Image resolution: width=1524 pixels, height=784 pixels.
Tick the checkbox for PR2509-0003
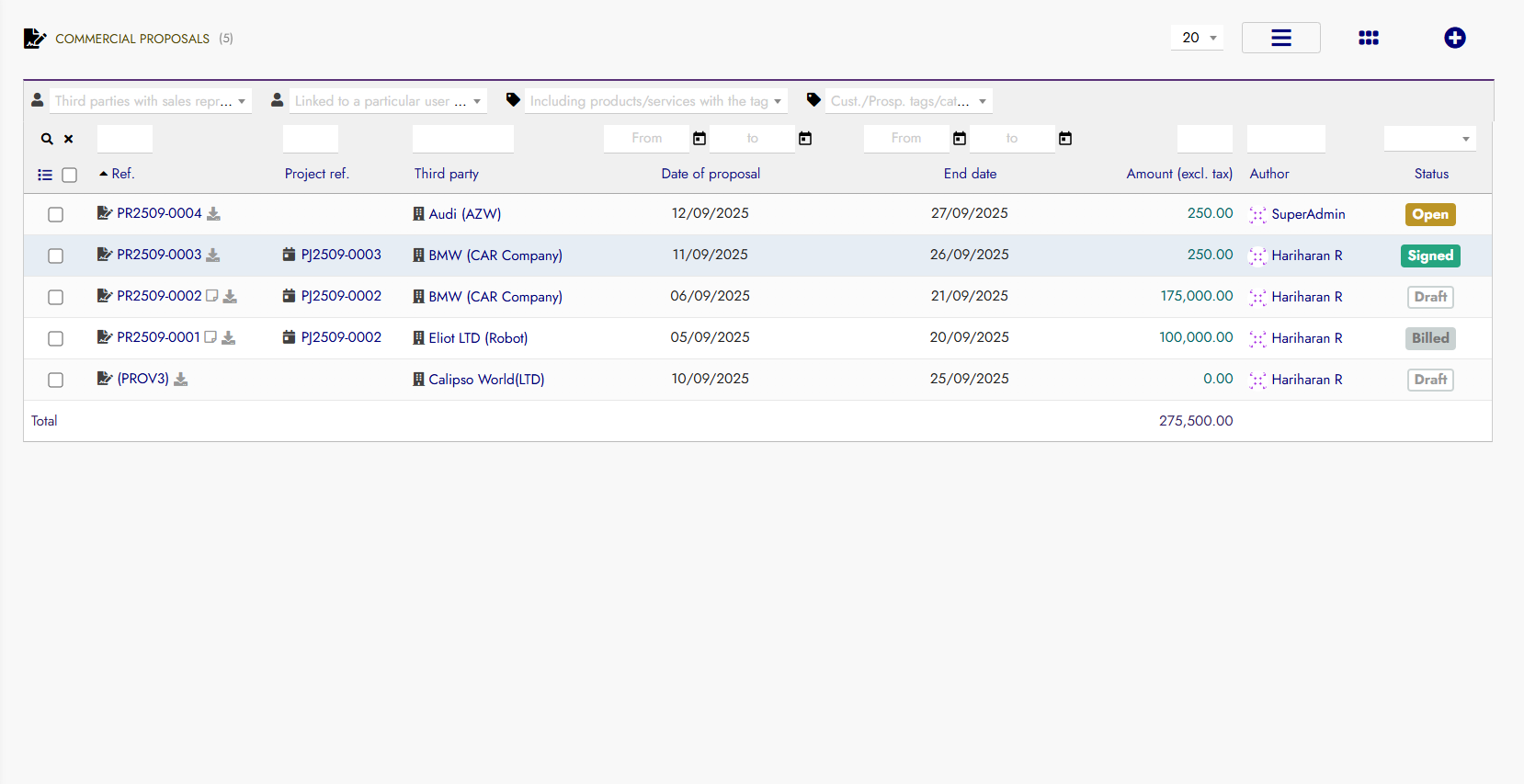[x=56, y=256]
